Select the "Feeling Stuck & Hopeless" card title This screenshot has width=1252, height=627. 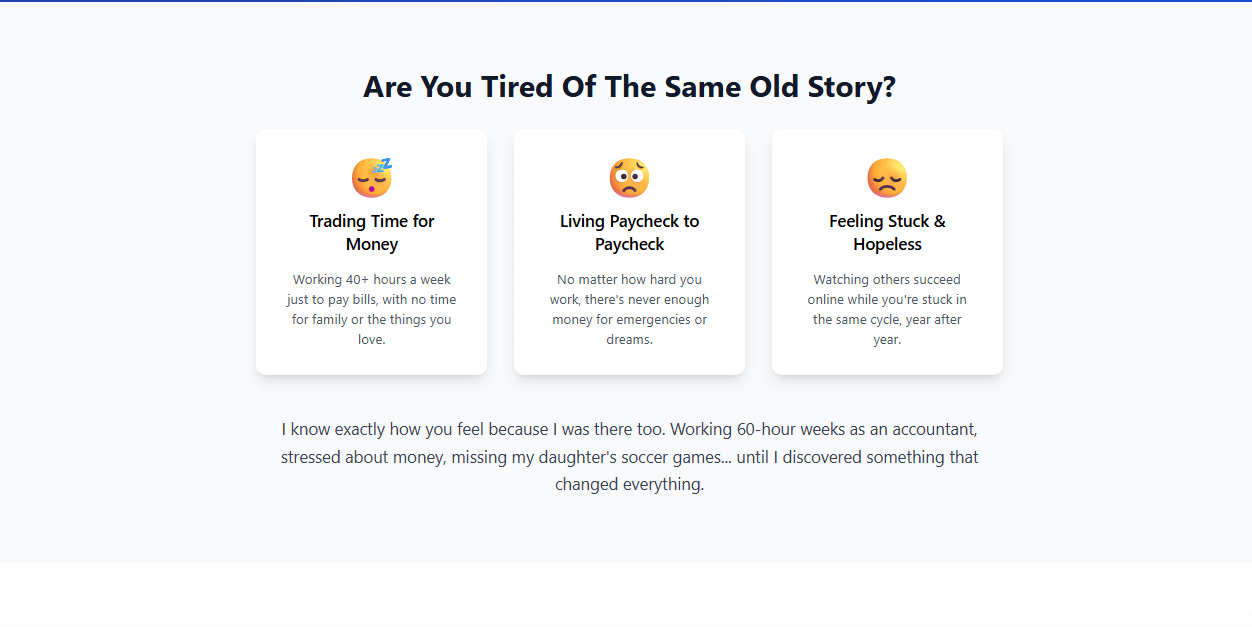(x=887, y=232)
